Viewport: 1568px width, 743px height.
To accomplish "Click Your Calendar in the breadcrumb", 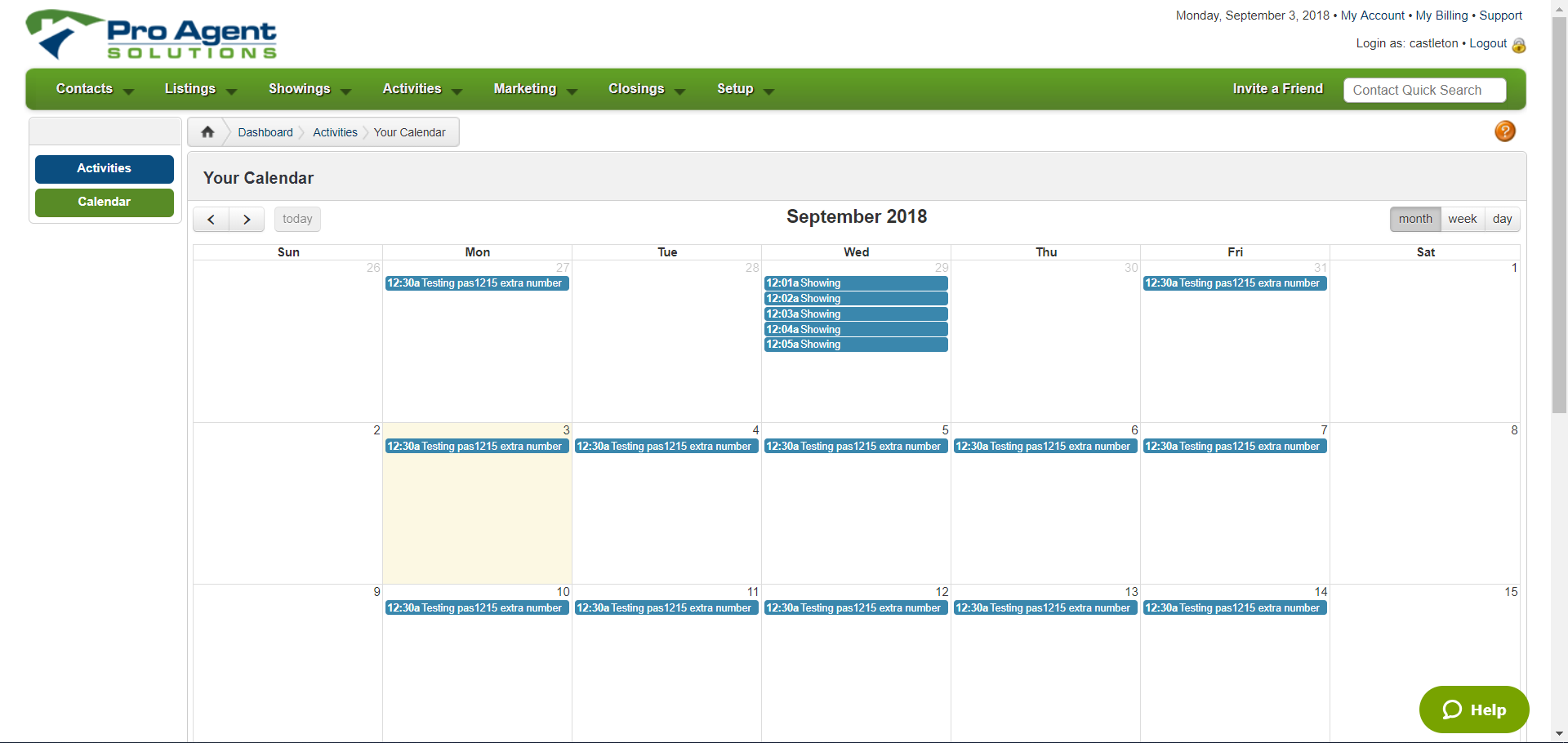I will tap(410, 132).
